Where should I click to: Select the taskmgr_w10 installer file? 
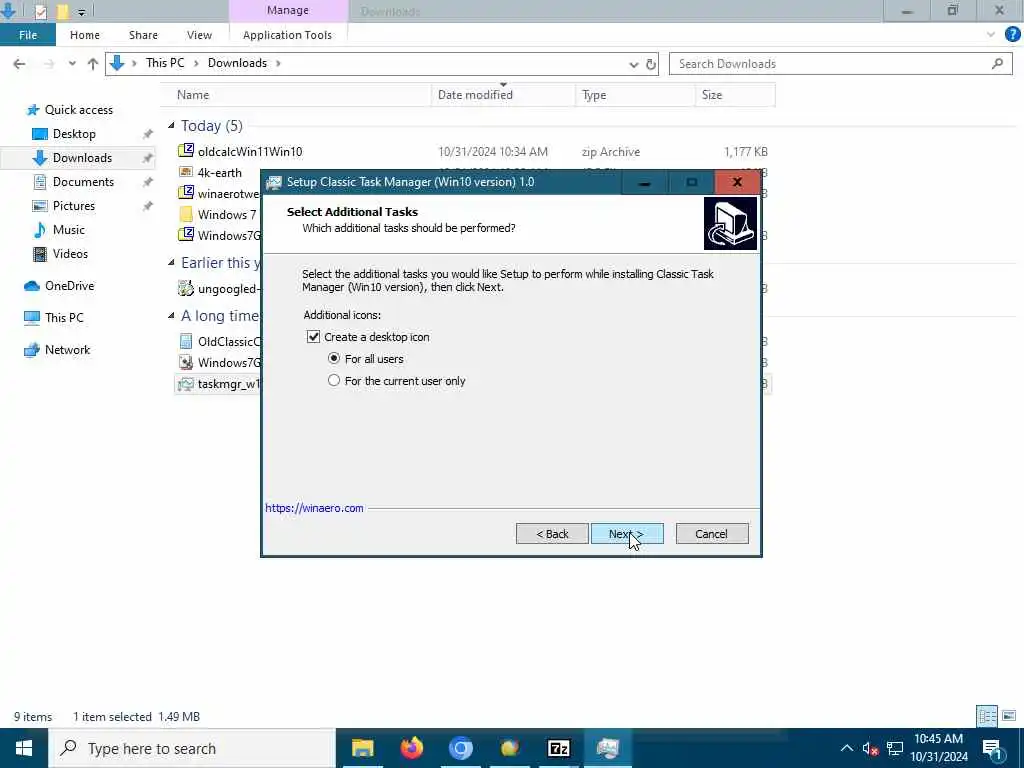pyautogui.click(x=219, y=384)
